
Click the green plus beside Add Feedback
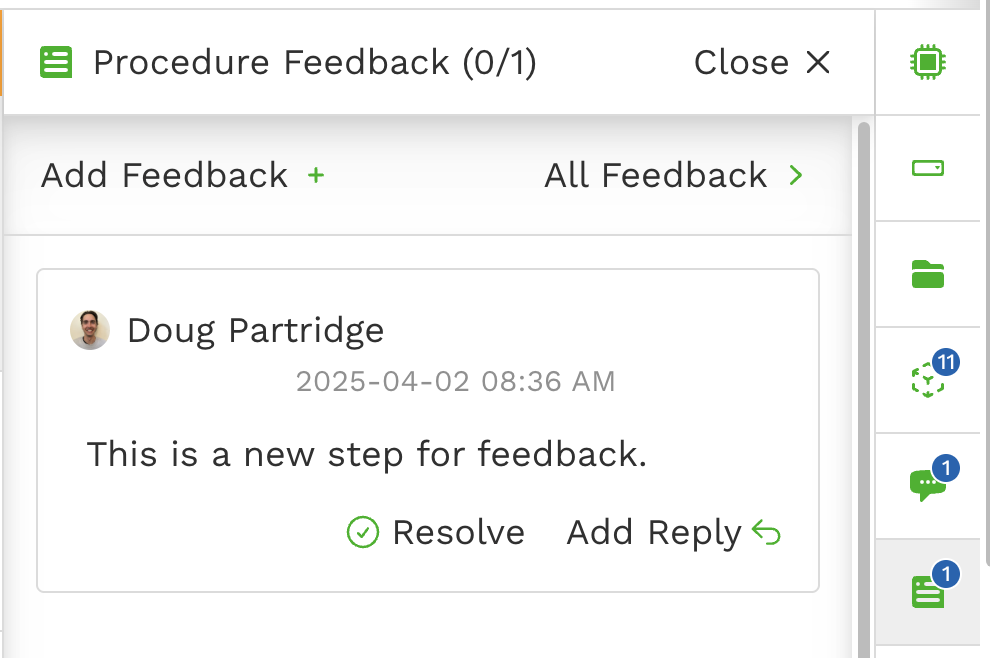click(x=316, y=176)
